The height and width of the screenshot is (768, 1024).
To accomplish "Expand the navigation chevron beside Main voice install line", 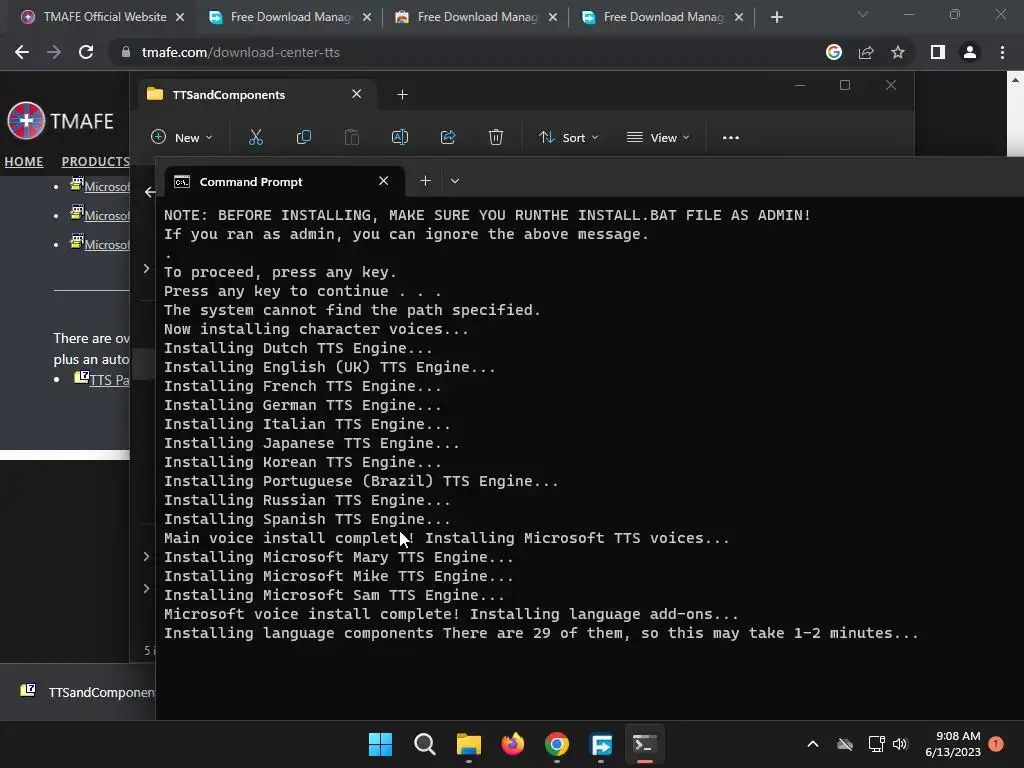I will click(x=146, y=556).
